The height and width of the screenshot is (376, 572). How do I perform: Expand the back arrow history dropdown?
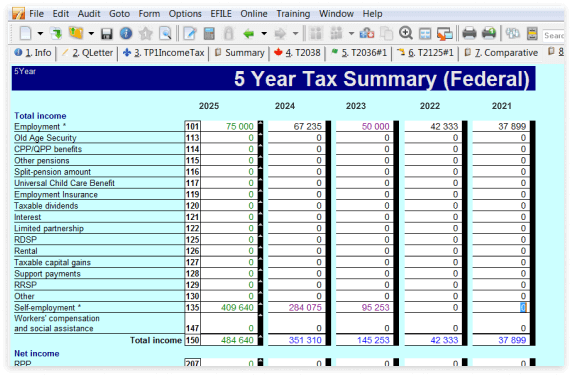coord(264,34)
